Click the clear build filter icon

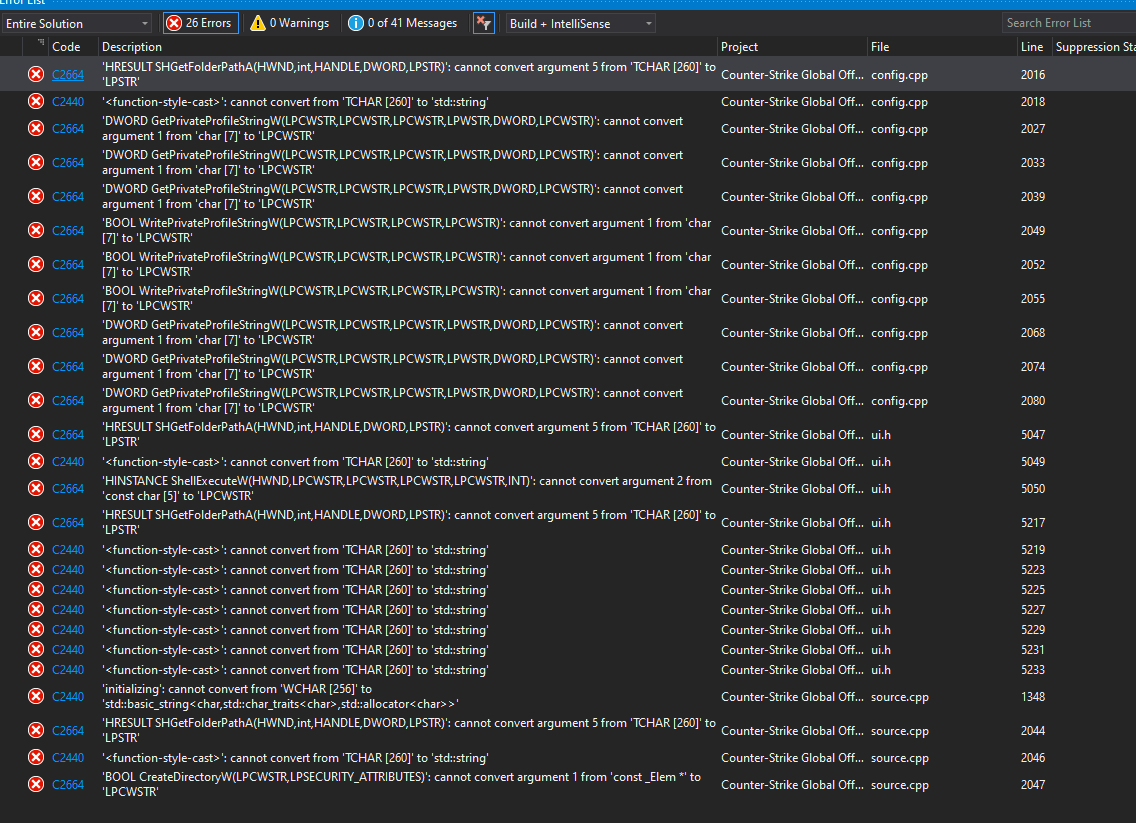483,22
